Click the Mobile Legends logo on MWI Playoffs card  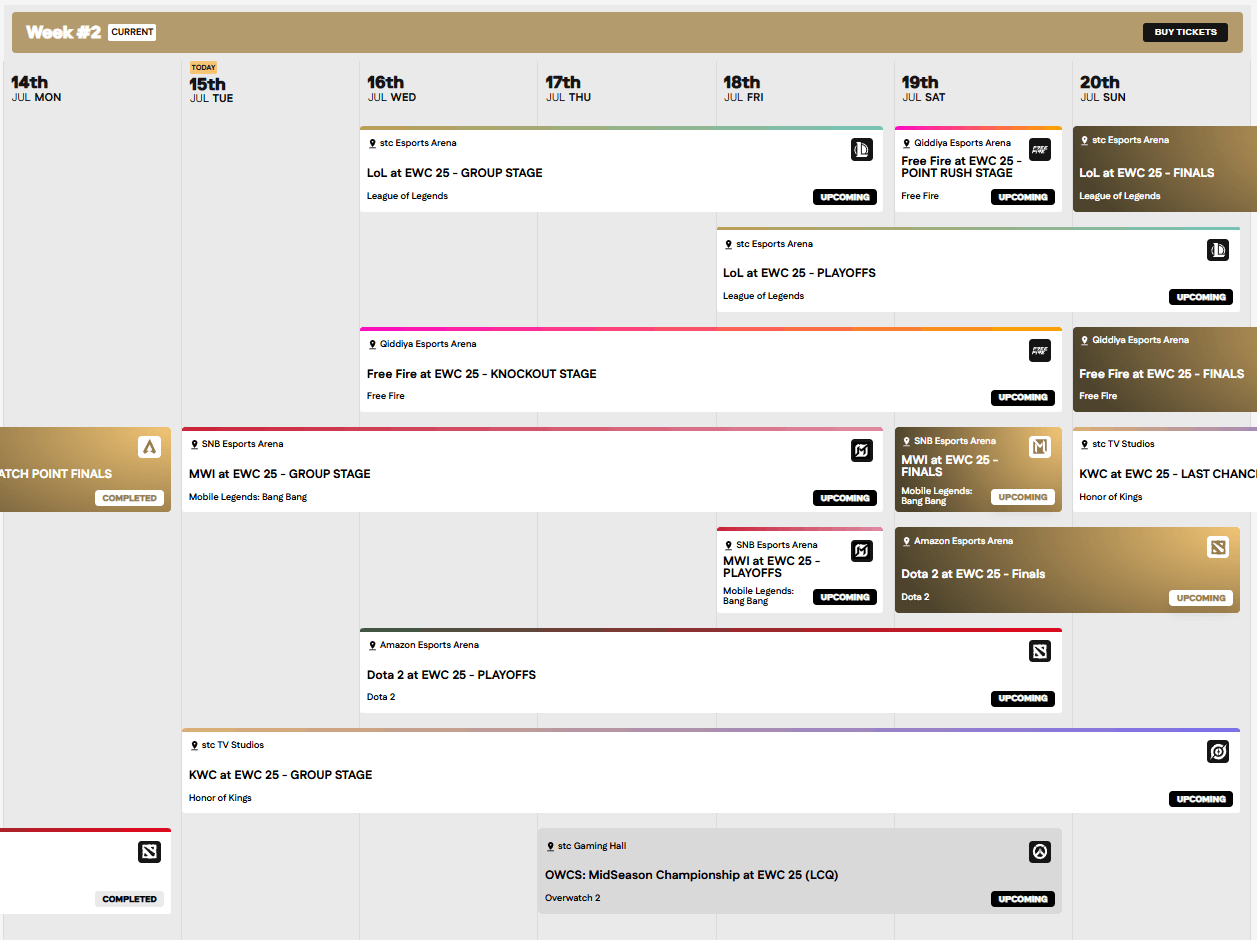pyautogui.click(x=862, y=551)
